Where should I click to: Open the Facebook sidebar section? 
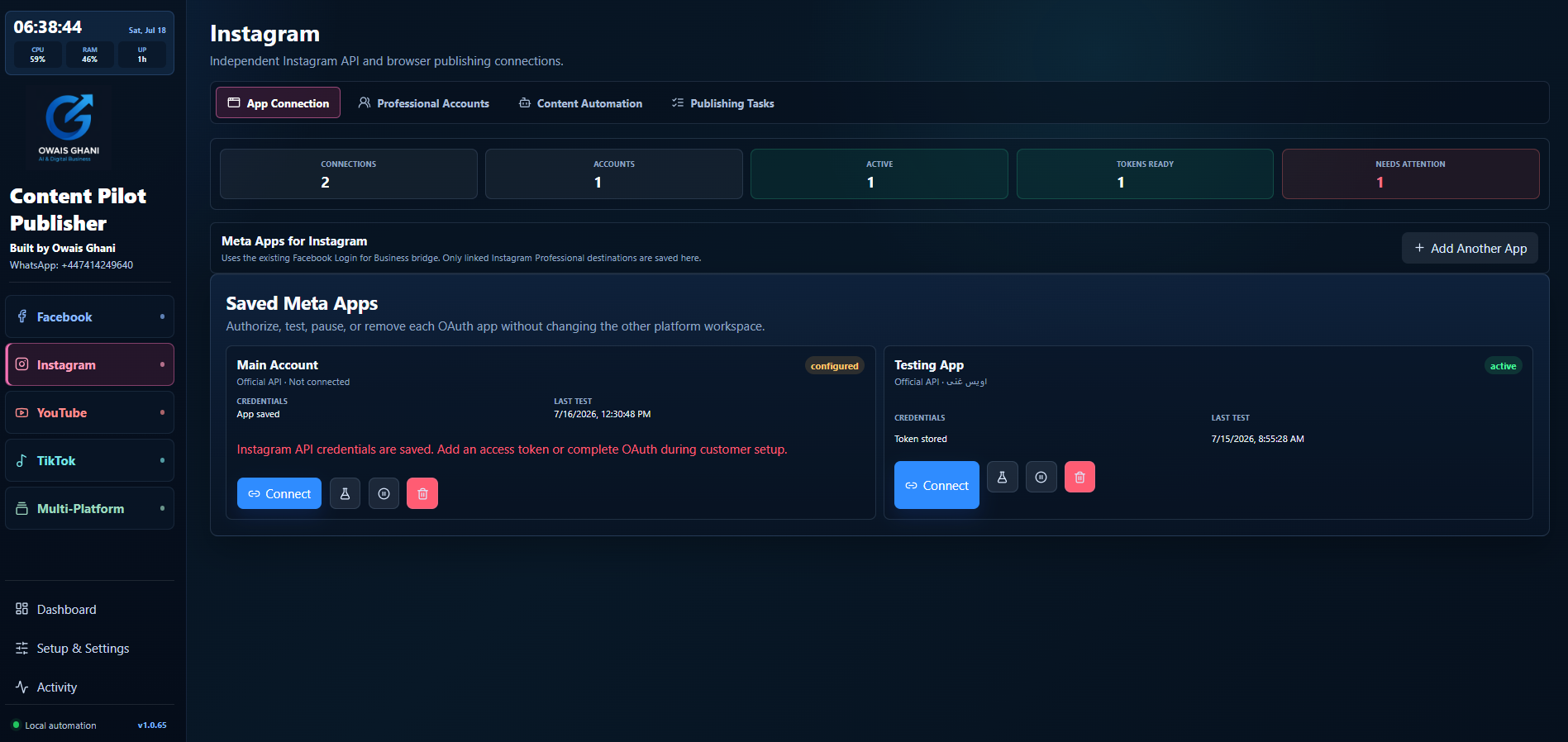89,316
